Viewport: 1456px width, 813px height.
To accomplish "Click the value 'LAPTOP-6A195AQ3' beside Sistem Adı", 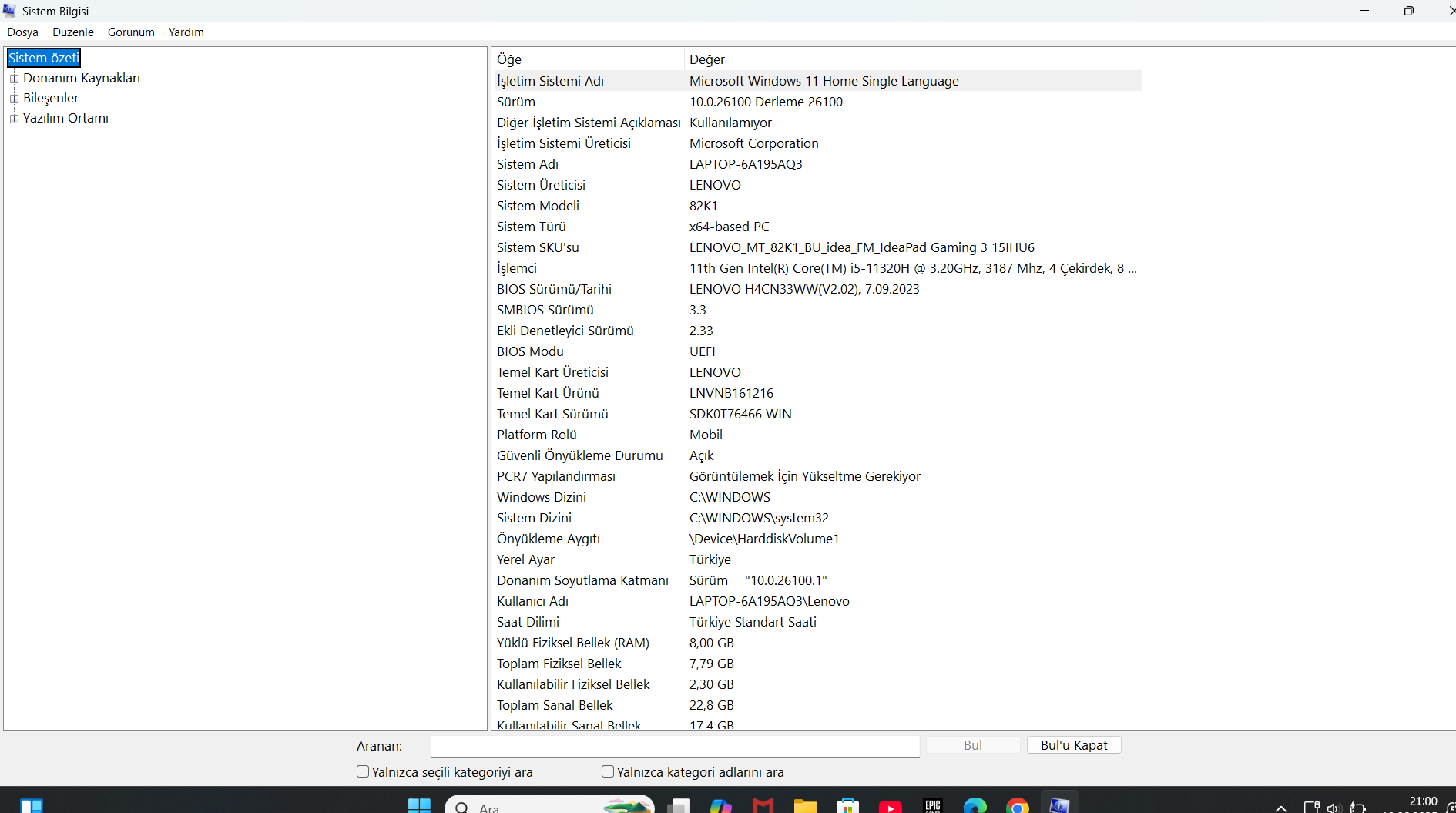I will point(746,164).
